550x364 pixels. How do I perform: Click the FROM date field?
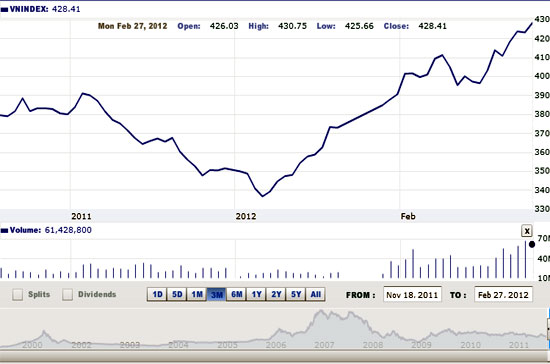point(412,295)
